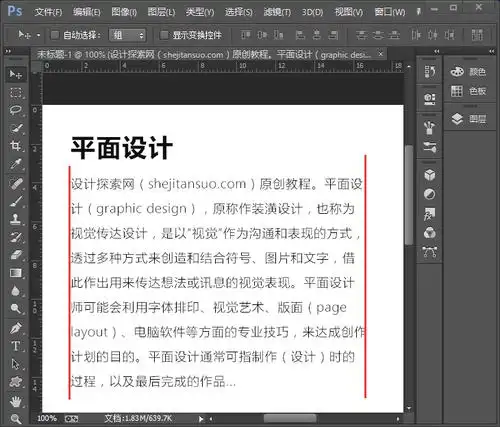Close the 未标题-1 document tab
Image resolution: width=500 pixels, height=427 pixels.
tap(381, 54)
